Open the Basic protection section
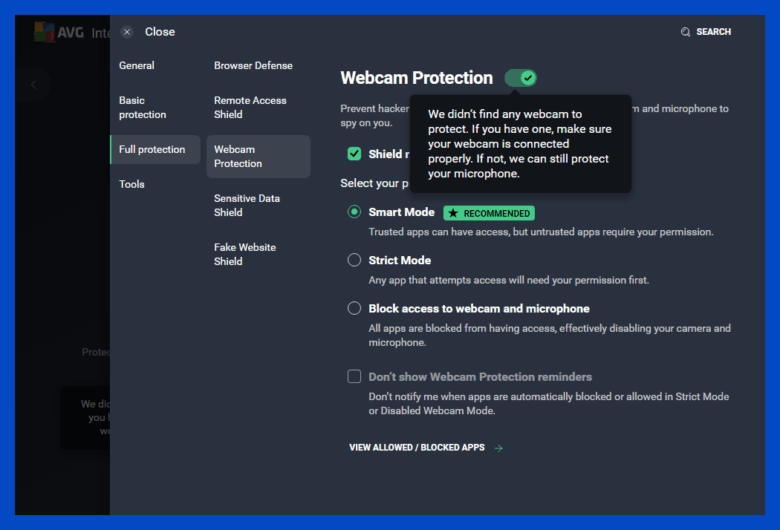The image size is (780, 530). (142, 107)
